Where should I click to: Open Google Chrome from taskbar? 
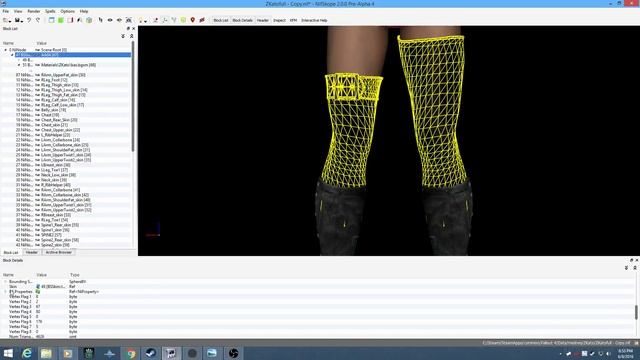pyautogui.click(x=131, y=353)
